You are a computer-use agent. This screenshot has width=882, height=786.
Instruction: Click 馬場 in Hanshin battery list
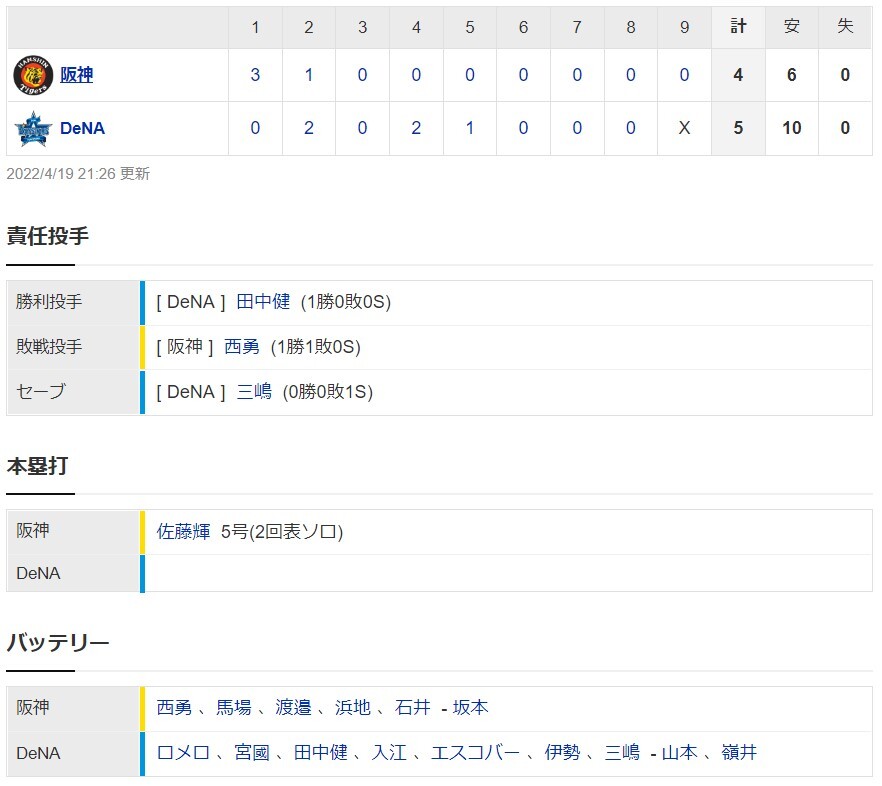234,707
